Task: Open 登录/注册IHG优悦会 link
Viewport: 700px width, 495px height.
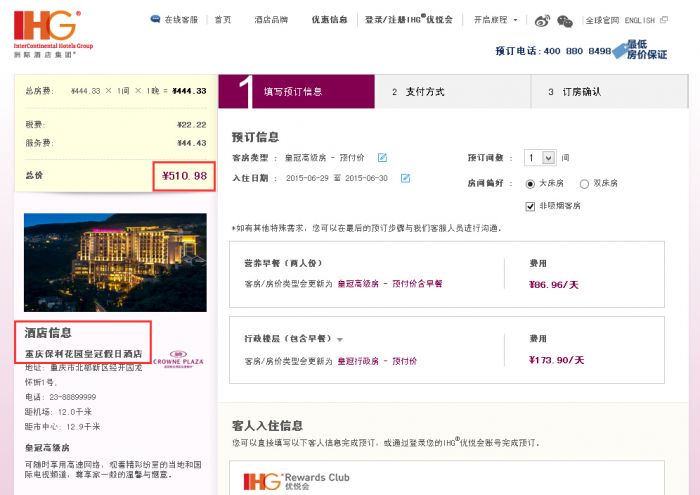Action: [x=408, y=20]
